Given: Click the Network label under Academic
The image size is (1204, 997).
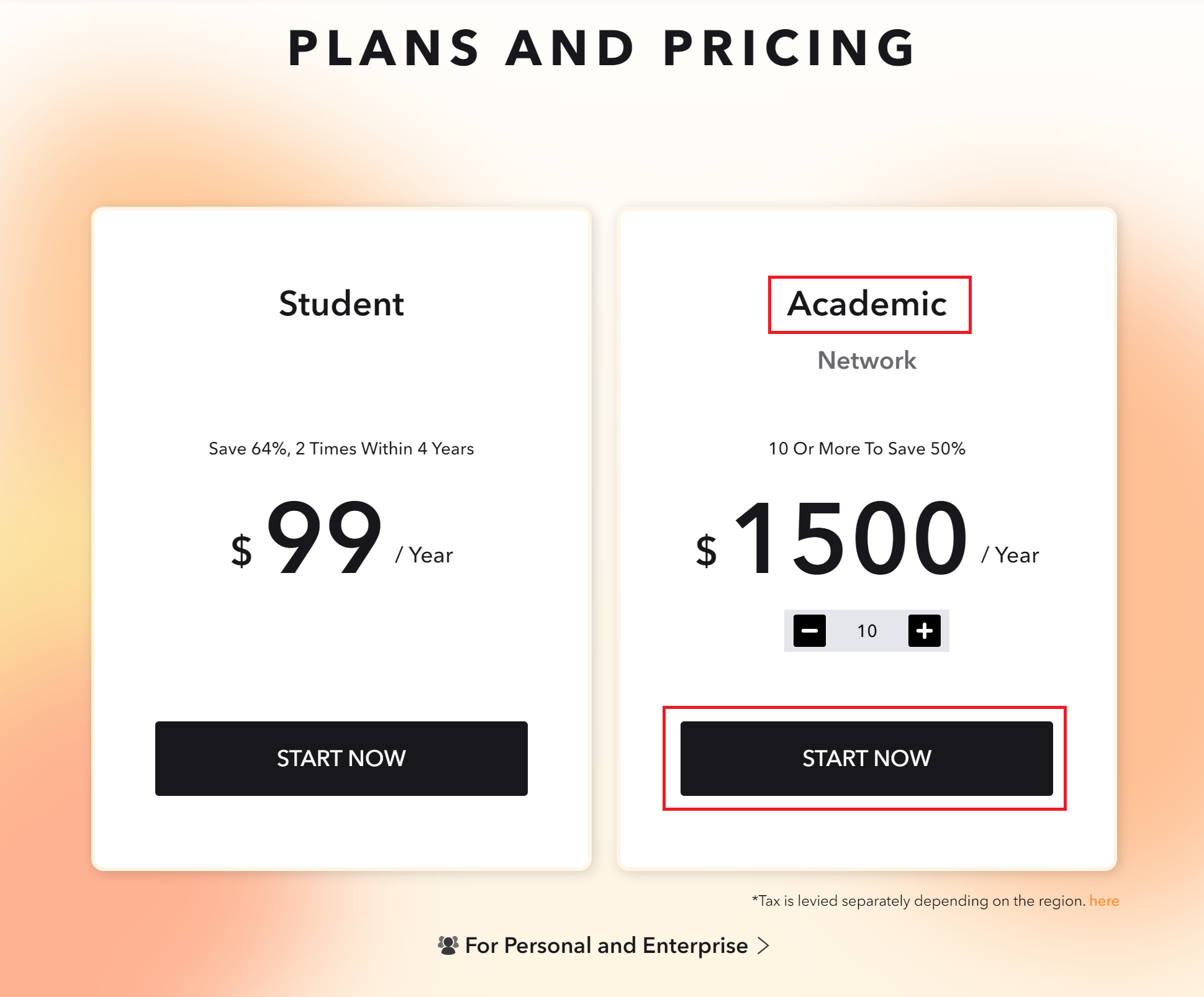Looking at the screenshot, I should (867, 360).
